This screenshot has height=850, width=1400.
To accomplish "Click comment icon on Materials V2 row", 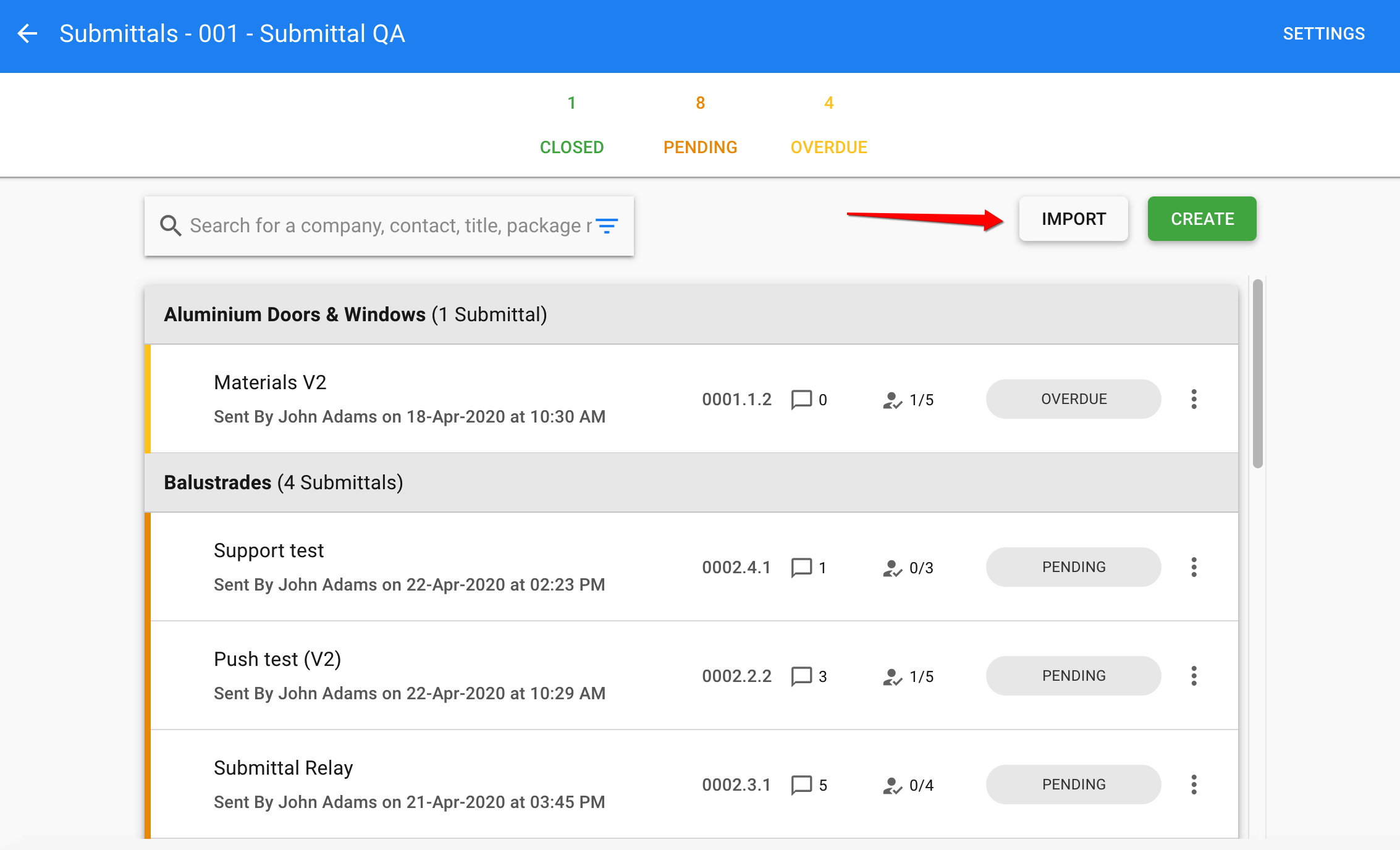I will [x=801, y=400].
